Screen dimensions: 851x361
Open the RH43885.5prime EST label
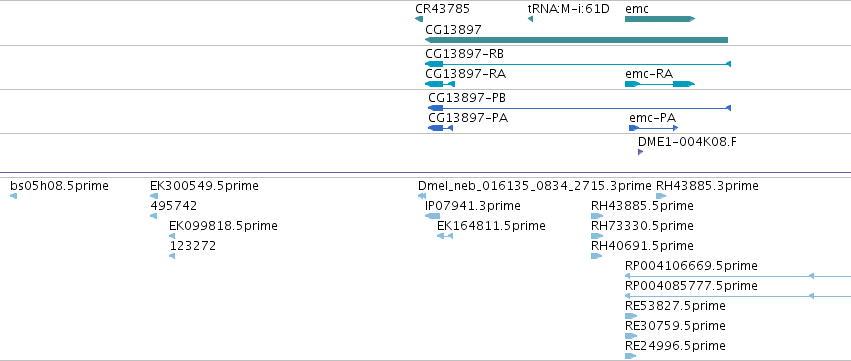[643, 206]
